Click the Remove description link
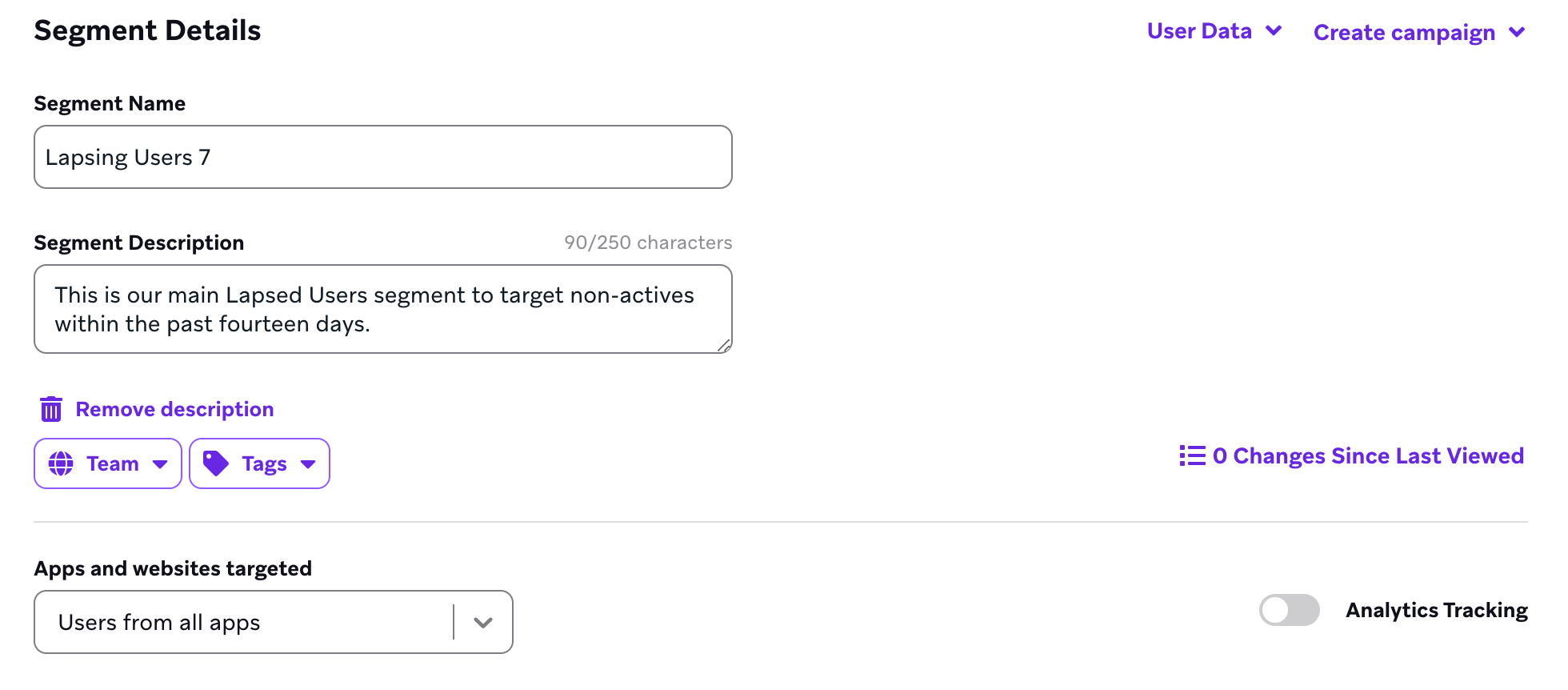The width and height of the screenshot is (1568, 690). [174, 409]
